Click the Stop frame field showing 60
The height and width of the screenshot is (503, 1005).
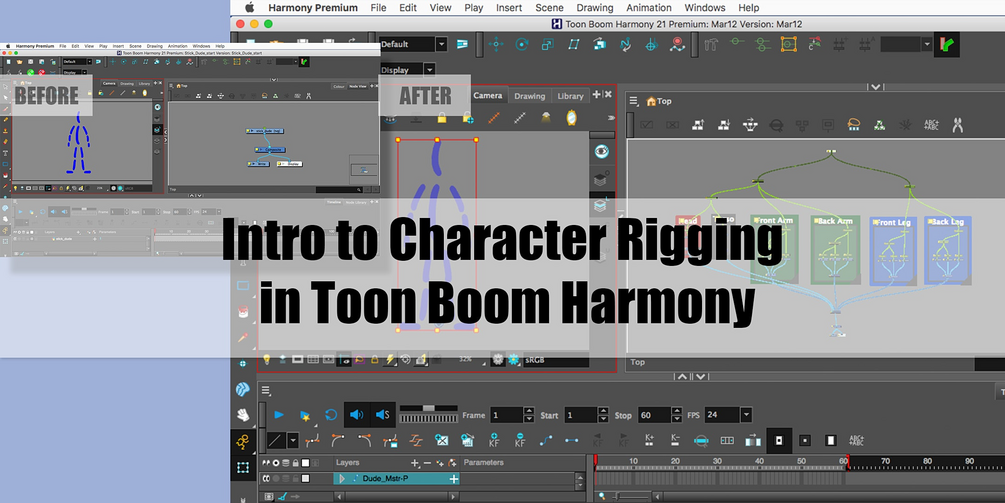pos(654,415)
